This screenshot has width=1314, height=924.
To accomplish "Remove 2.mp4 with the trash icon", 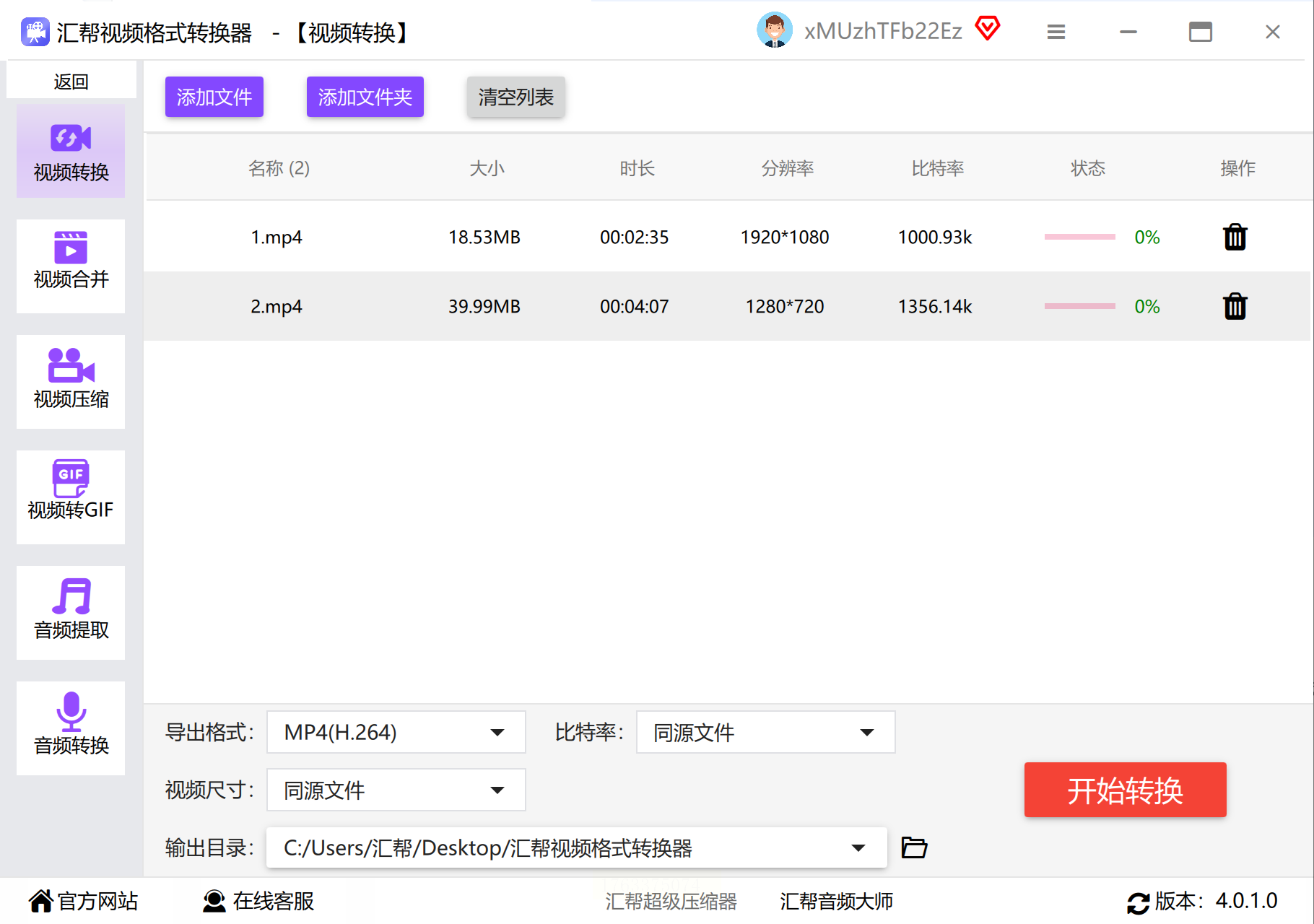I will click(1235, 307).
